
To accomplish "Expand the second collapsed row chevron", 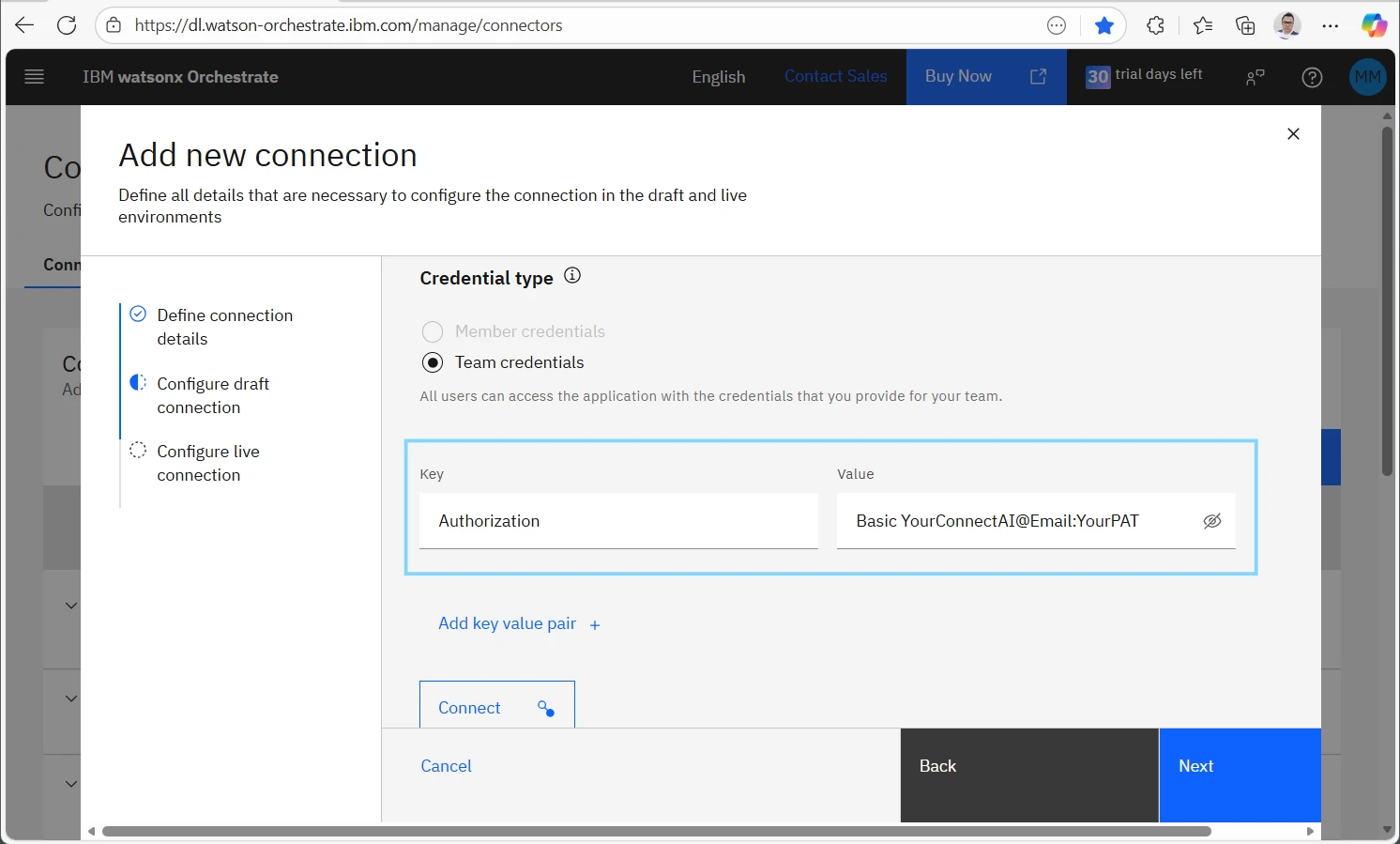I will click(x=71, y=698).
